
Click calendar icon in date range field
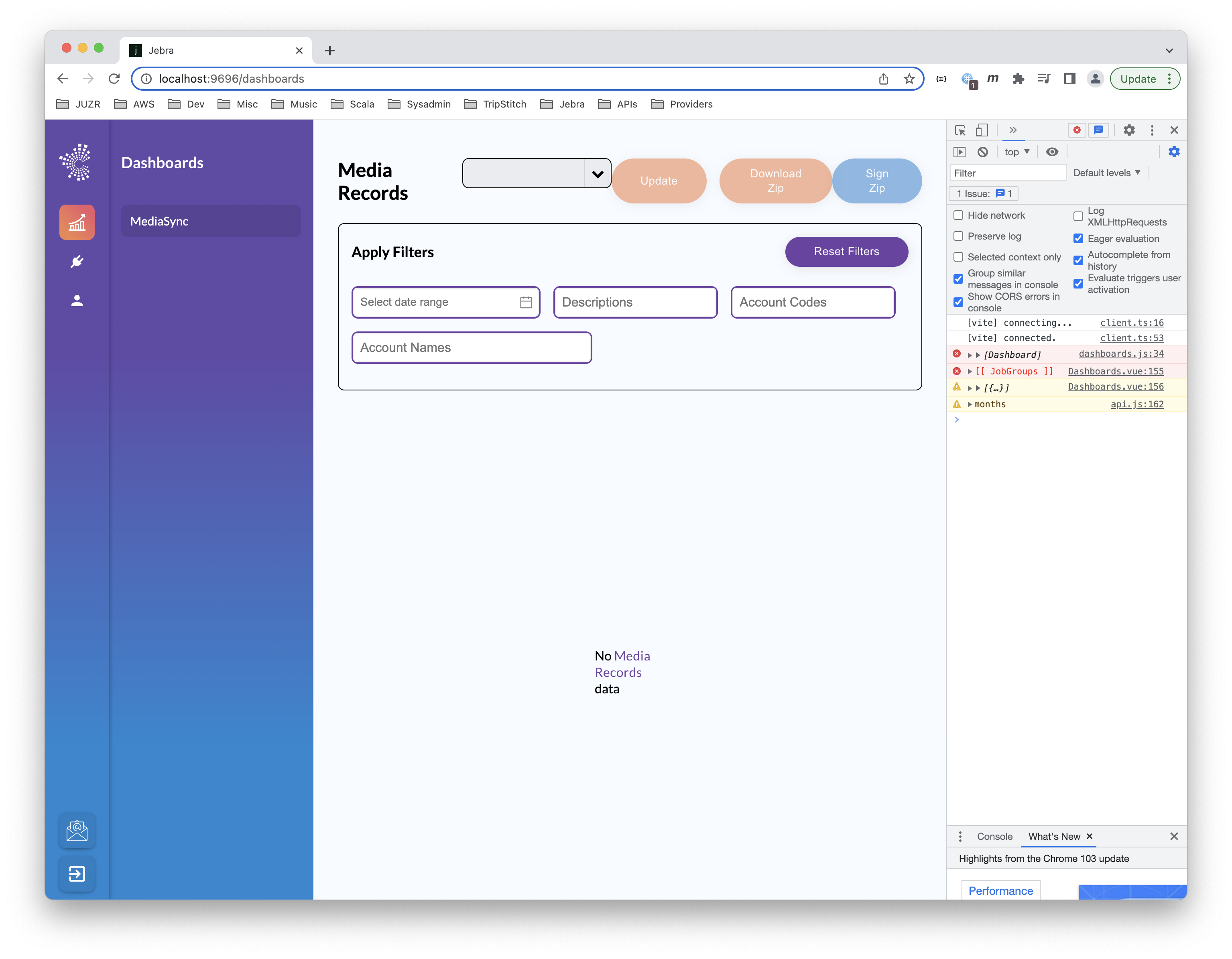pyautogui.click(x=526, y=303)
